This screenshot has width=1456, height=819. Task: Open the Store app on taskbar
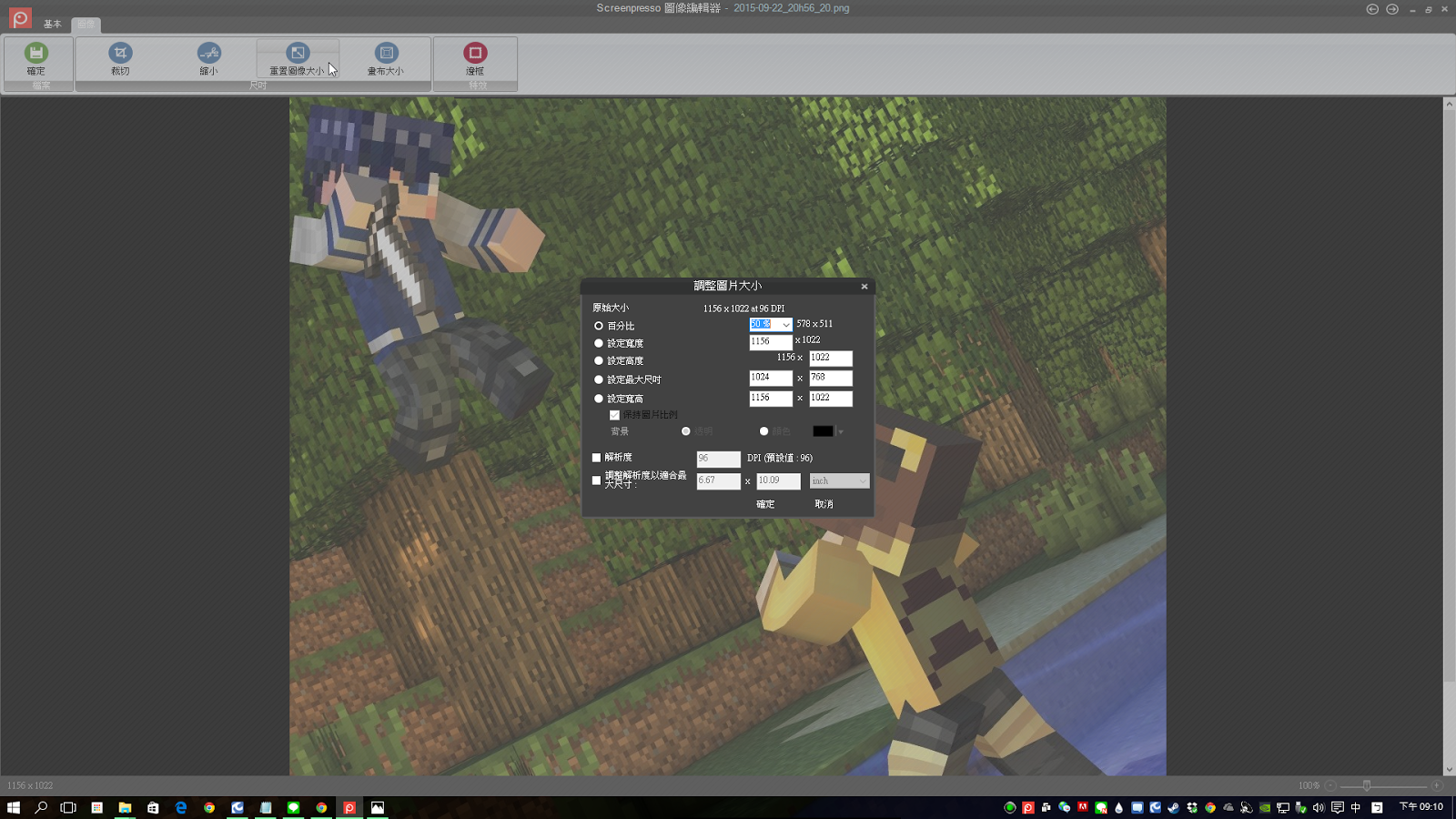153,807
